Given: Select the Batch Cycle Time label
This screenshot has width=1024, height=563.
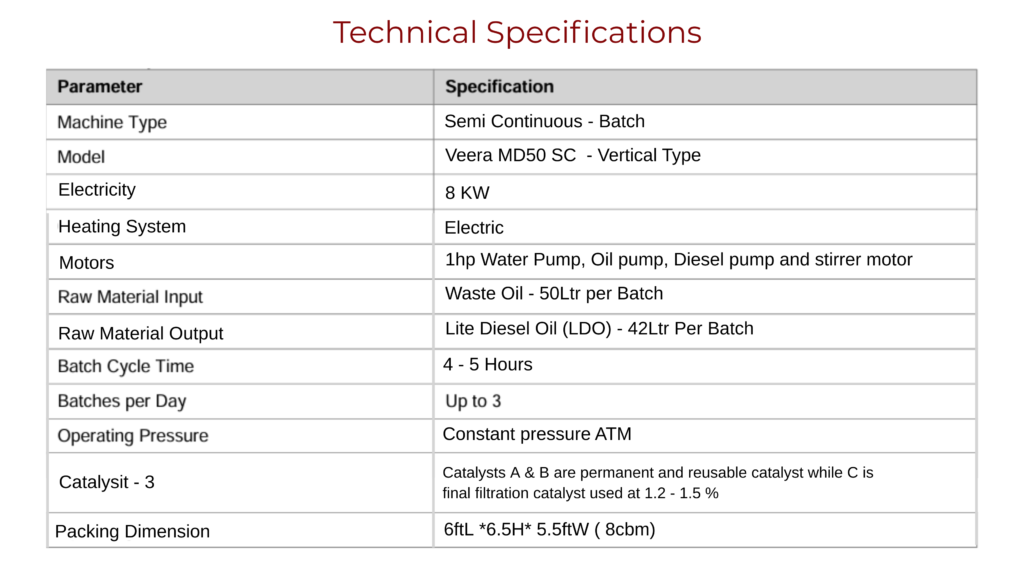Looking at the screenshot, I should 126,367.
